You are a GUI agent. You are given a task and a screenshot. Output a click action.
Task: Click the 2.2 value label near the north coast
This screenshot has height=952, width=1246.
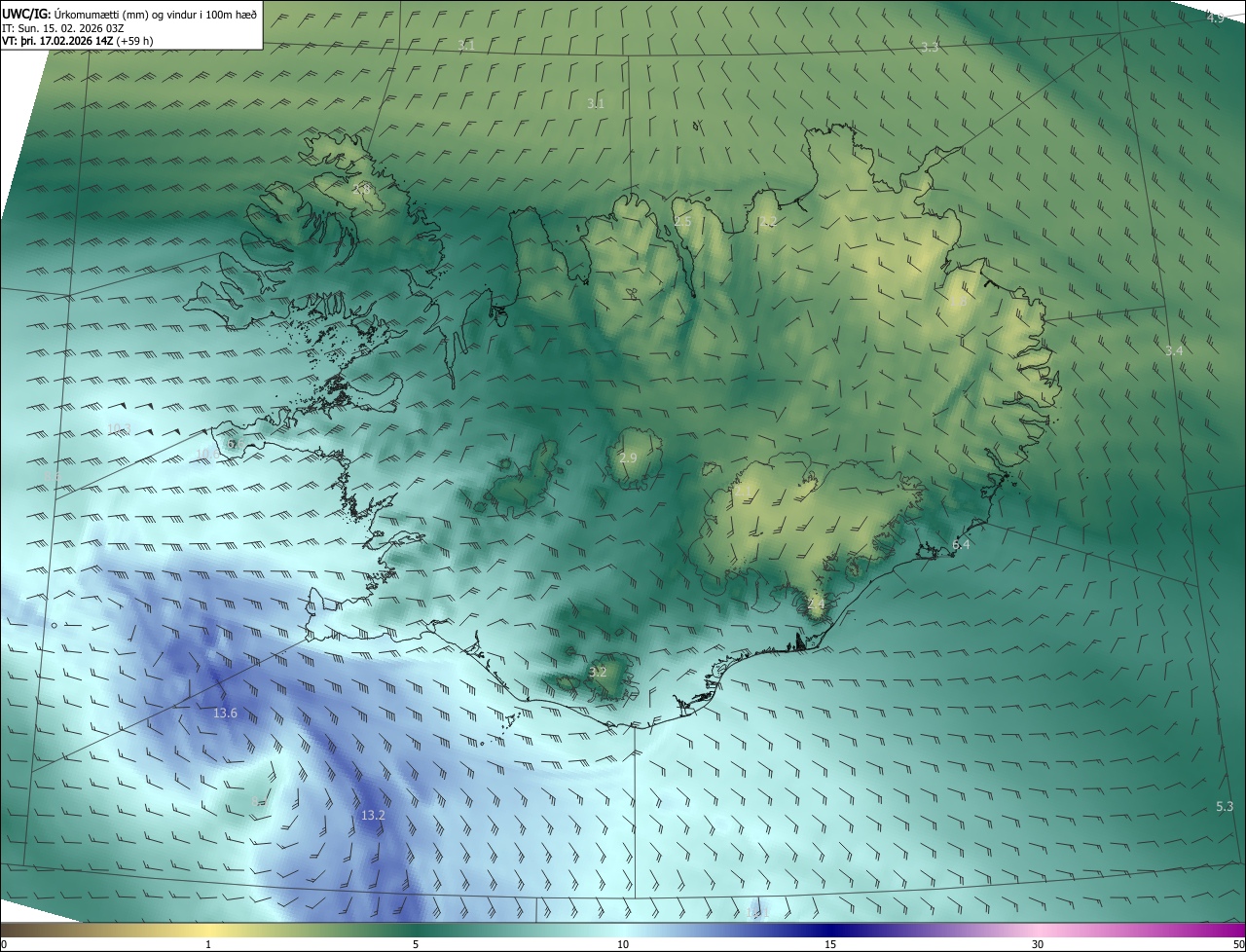pos(768,223)
